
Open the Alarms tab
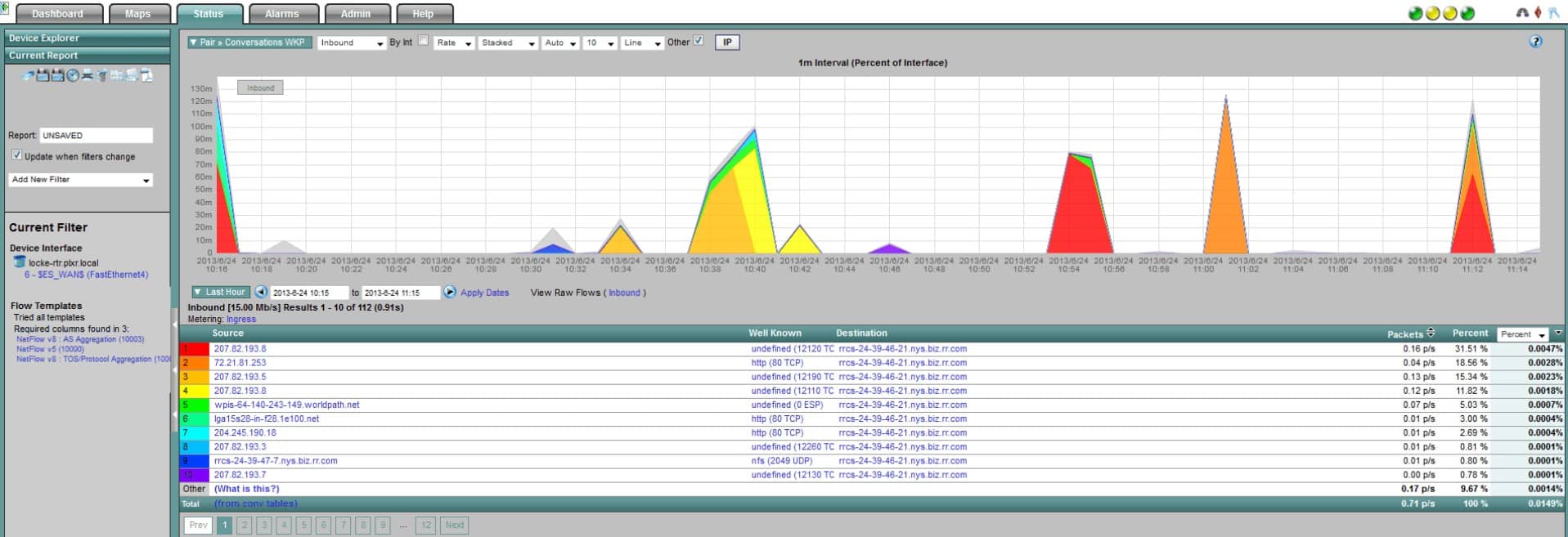(x=281, y=14)
